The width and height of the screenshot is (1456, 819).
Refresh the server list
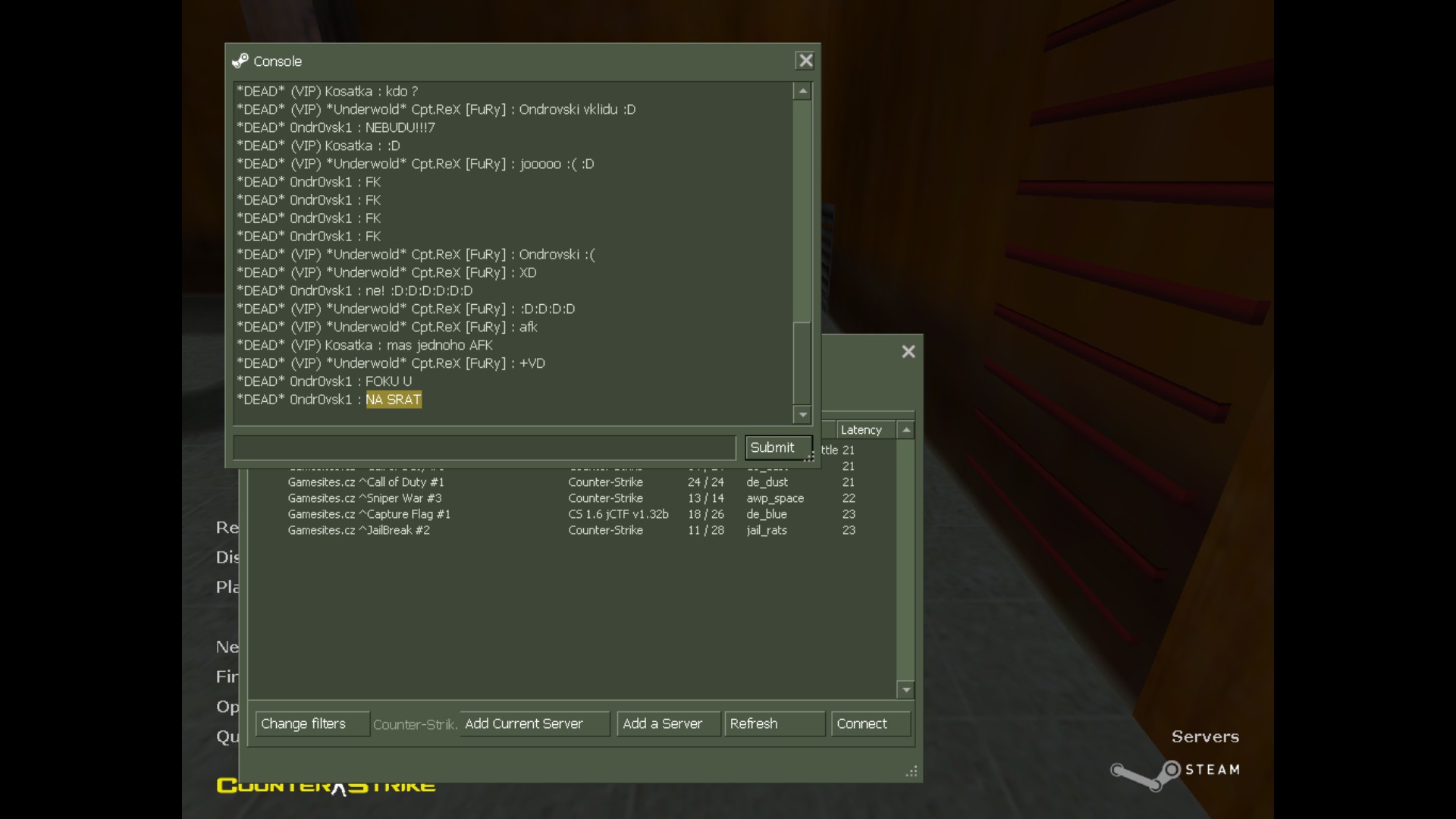pyautogui.click(x=774, y=723)
